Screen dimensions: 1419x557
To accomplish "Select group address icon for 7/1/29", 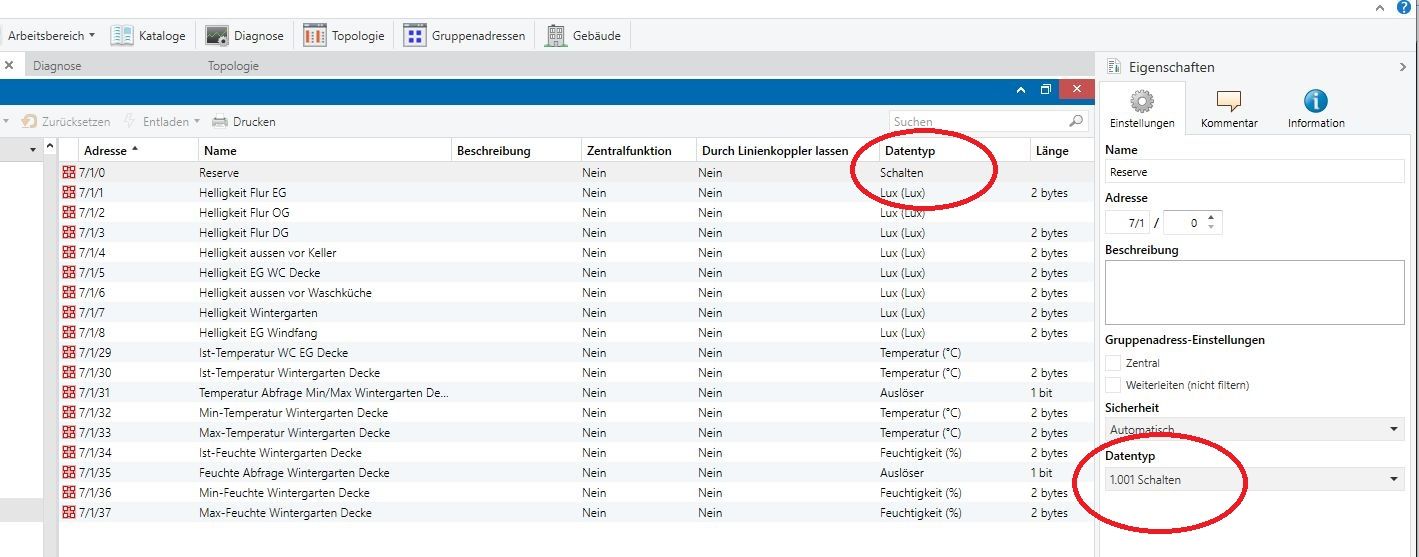I will pos(69,352).
